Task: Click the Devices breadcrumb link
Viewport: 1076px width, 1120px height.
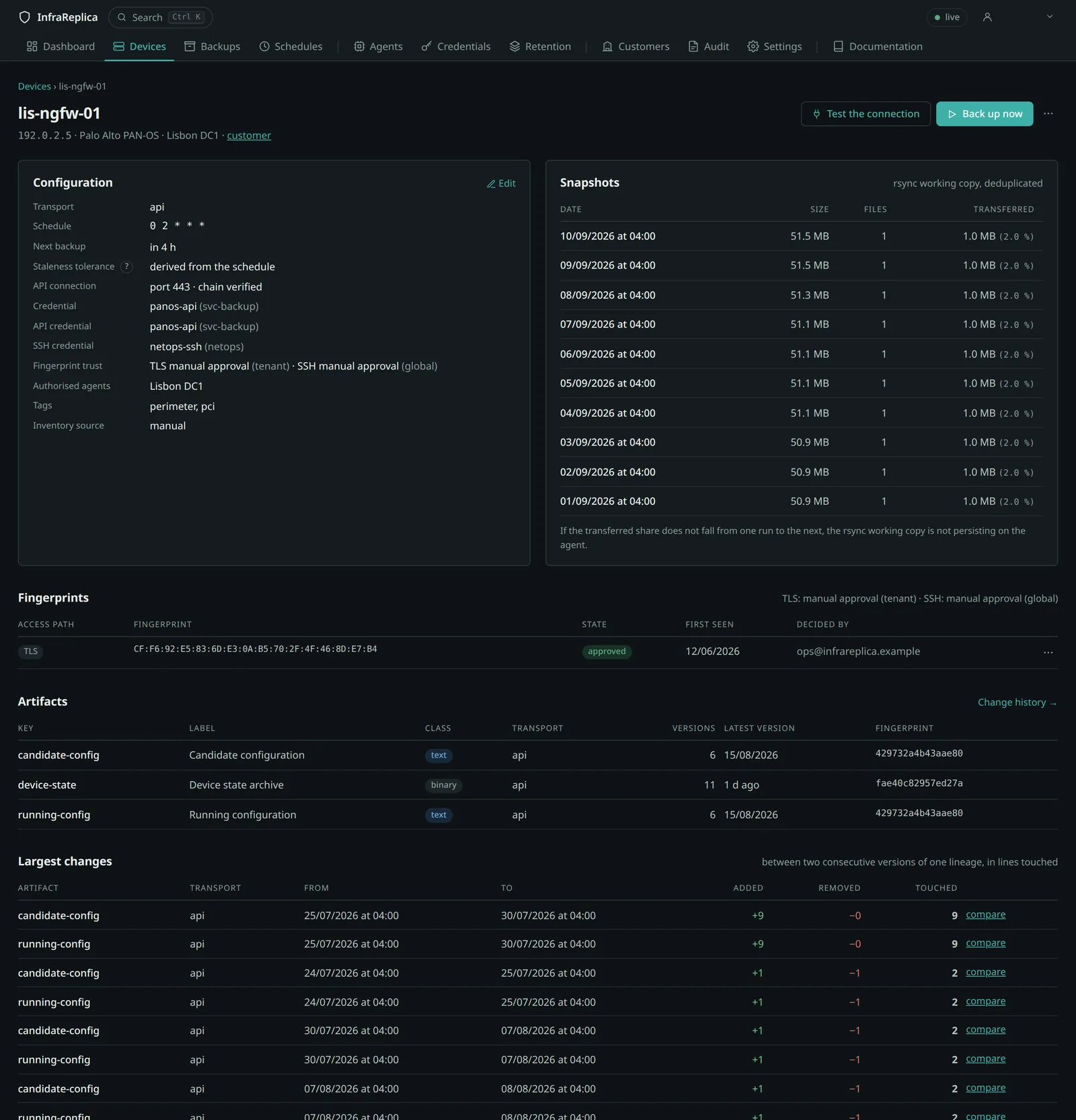Action: [34, 86]
